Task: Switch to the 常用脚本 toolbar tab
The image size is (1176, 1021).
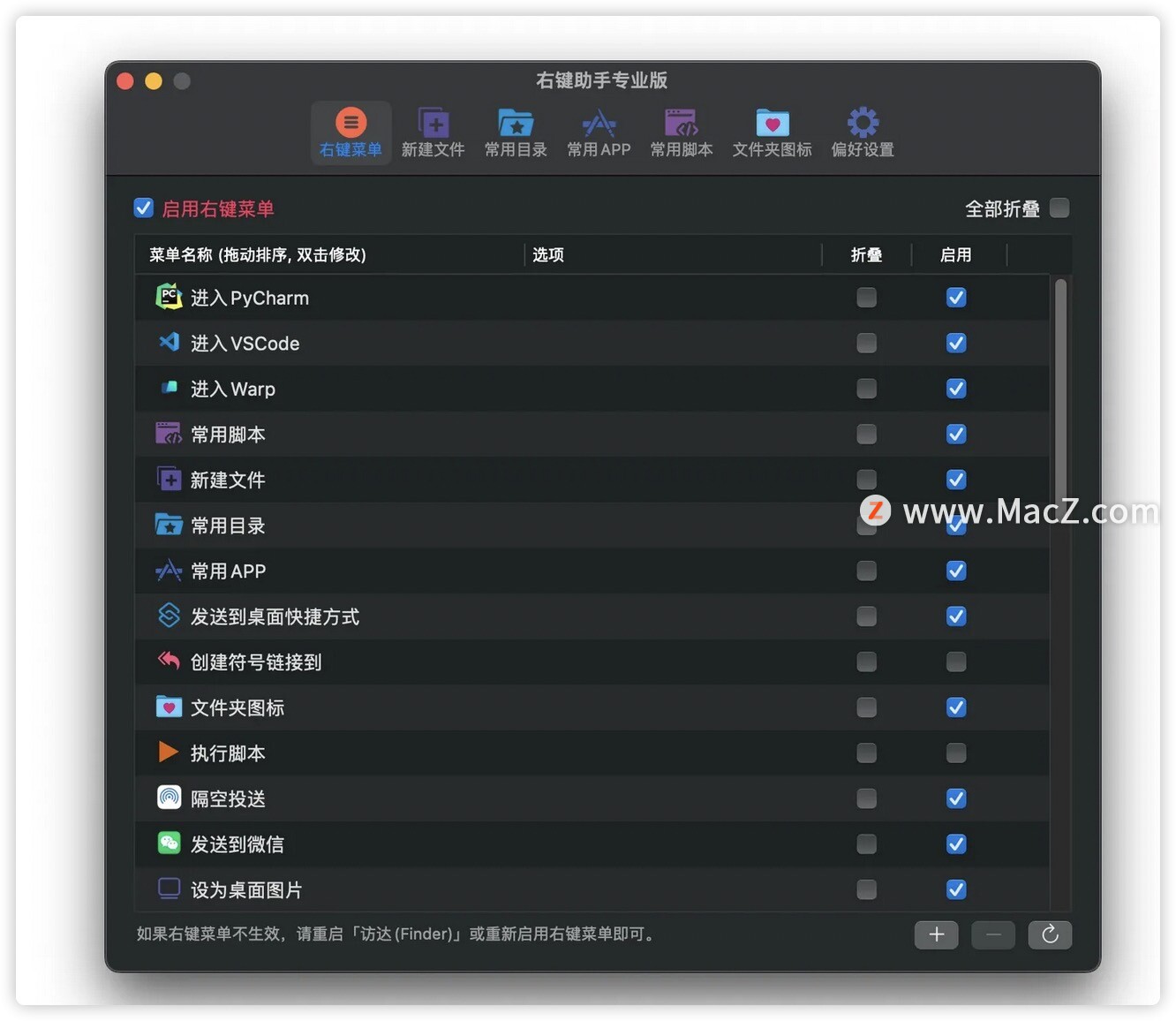Action: (681, 133)
